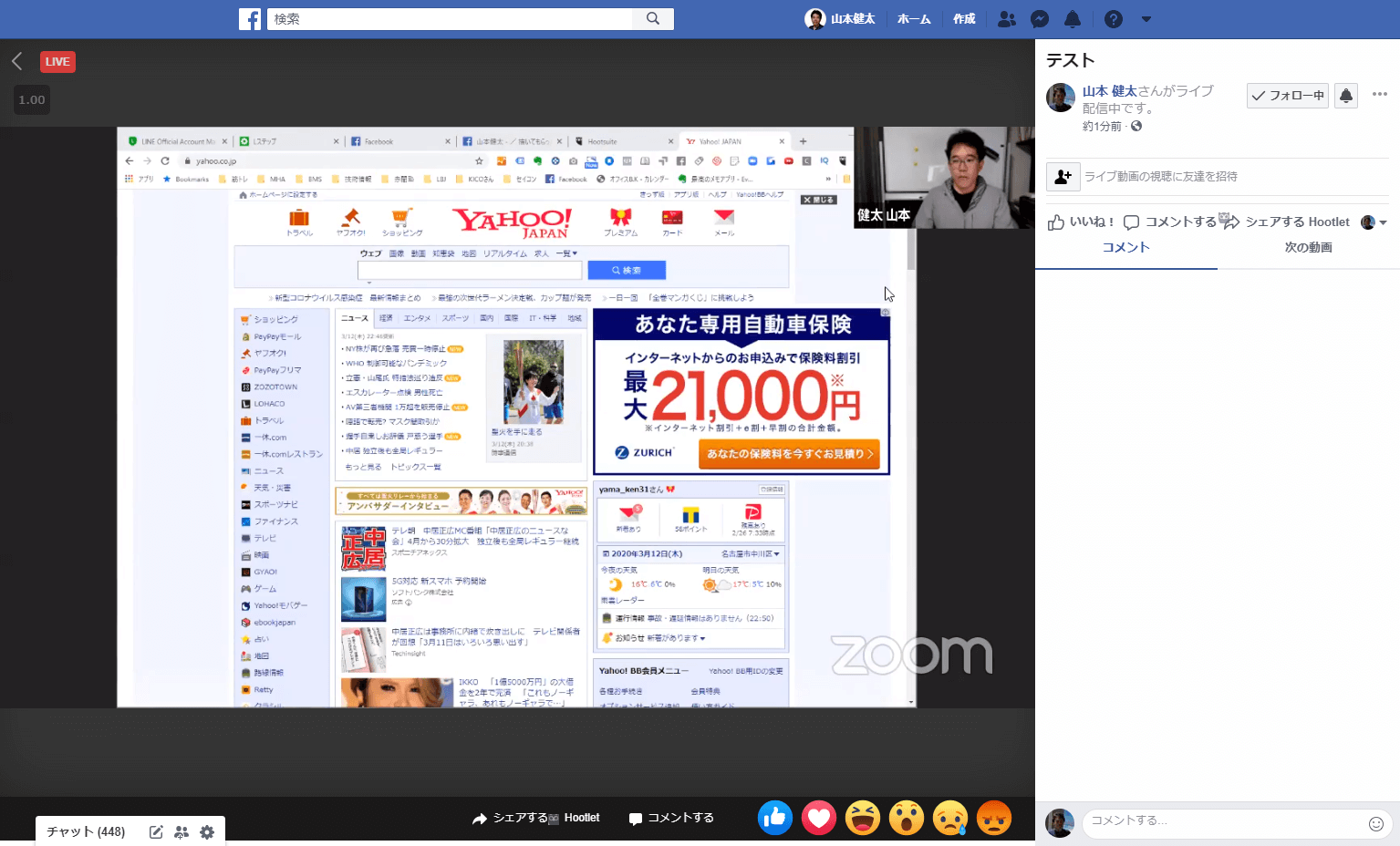The image size is (1400, 846).
Task: Switch to the 次の動画 tab
Action: (1309, 248)
